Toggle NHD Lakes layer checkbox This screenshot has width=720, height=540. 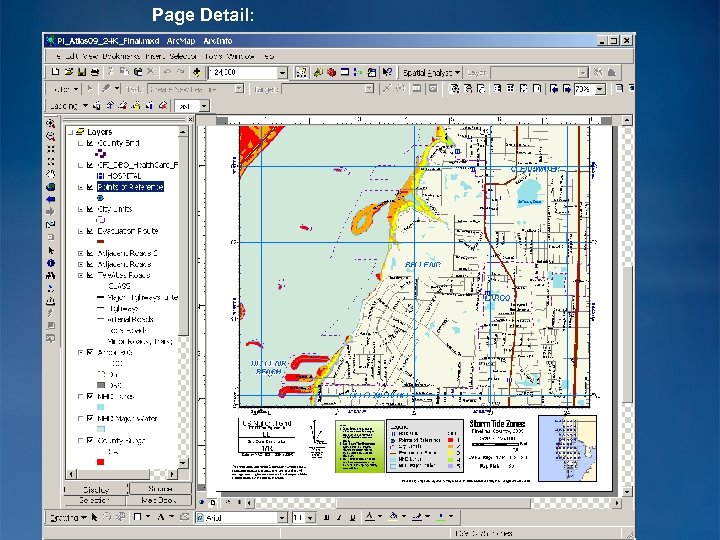coord(90,396)
